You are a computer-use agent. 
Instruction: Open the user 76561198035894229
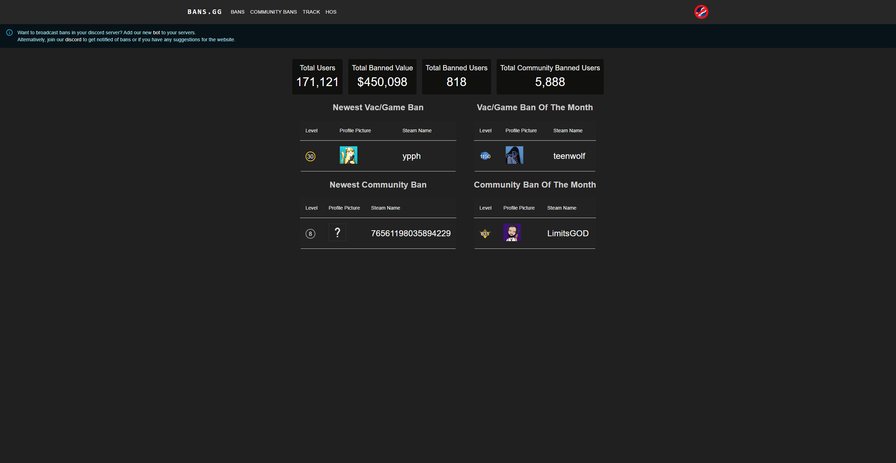click(x=410, y=233)
